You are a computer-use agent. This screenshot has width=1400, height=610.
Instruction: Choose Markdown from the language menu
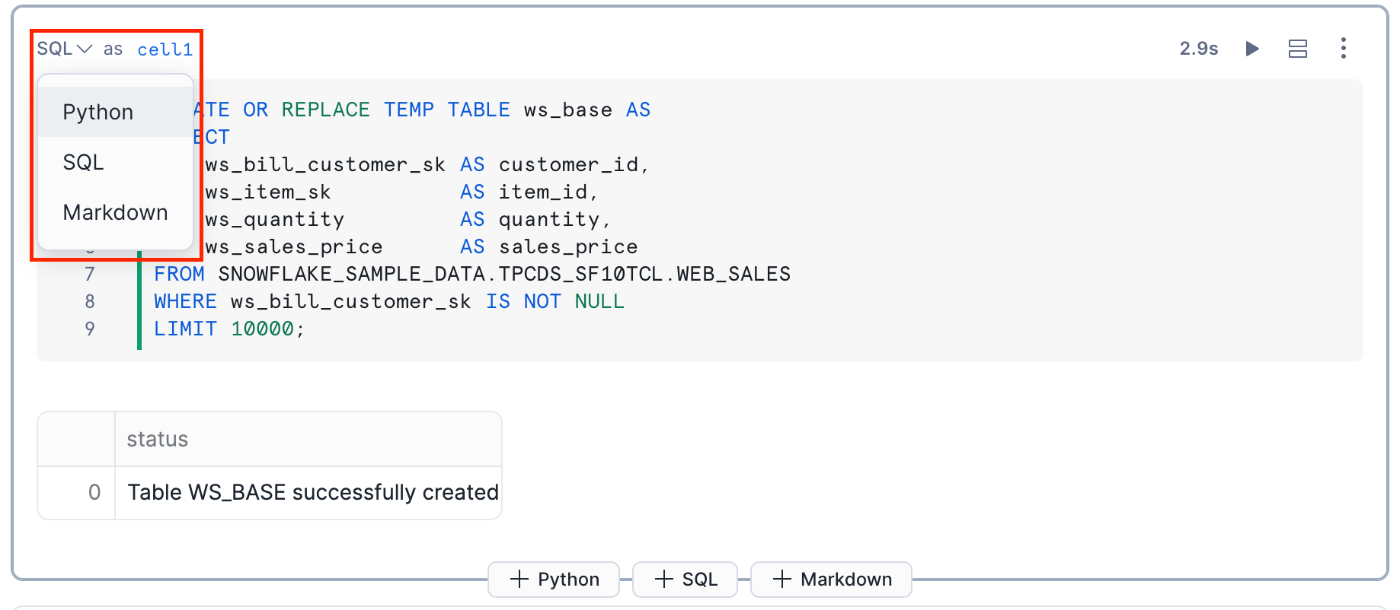click(115, 212)
